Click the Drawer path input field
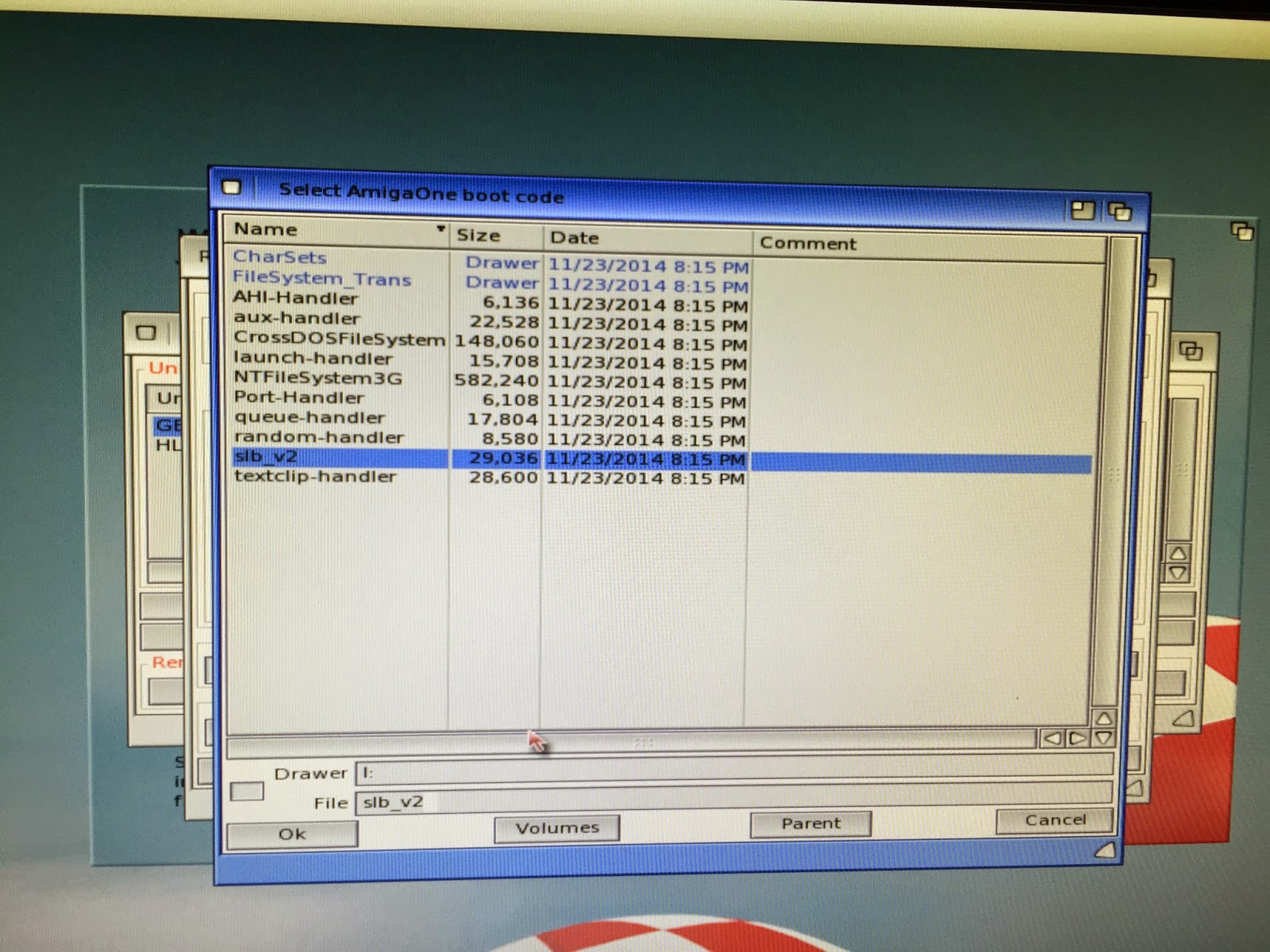Screen dimensions: 1270x952 coord(734,770)
